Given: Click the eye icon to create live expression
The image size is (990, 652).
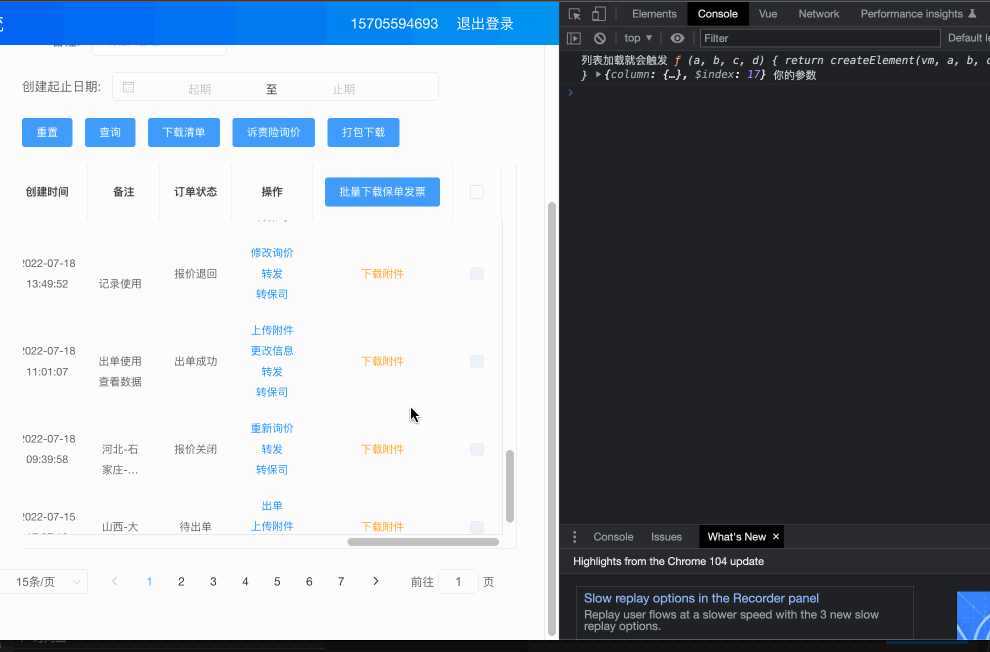Looking at the screenshot, I should click(x=677, y=37).
